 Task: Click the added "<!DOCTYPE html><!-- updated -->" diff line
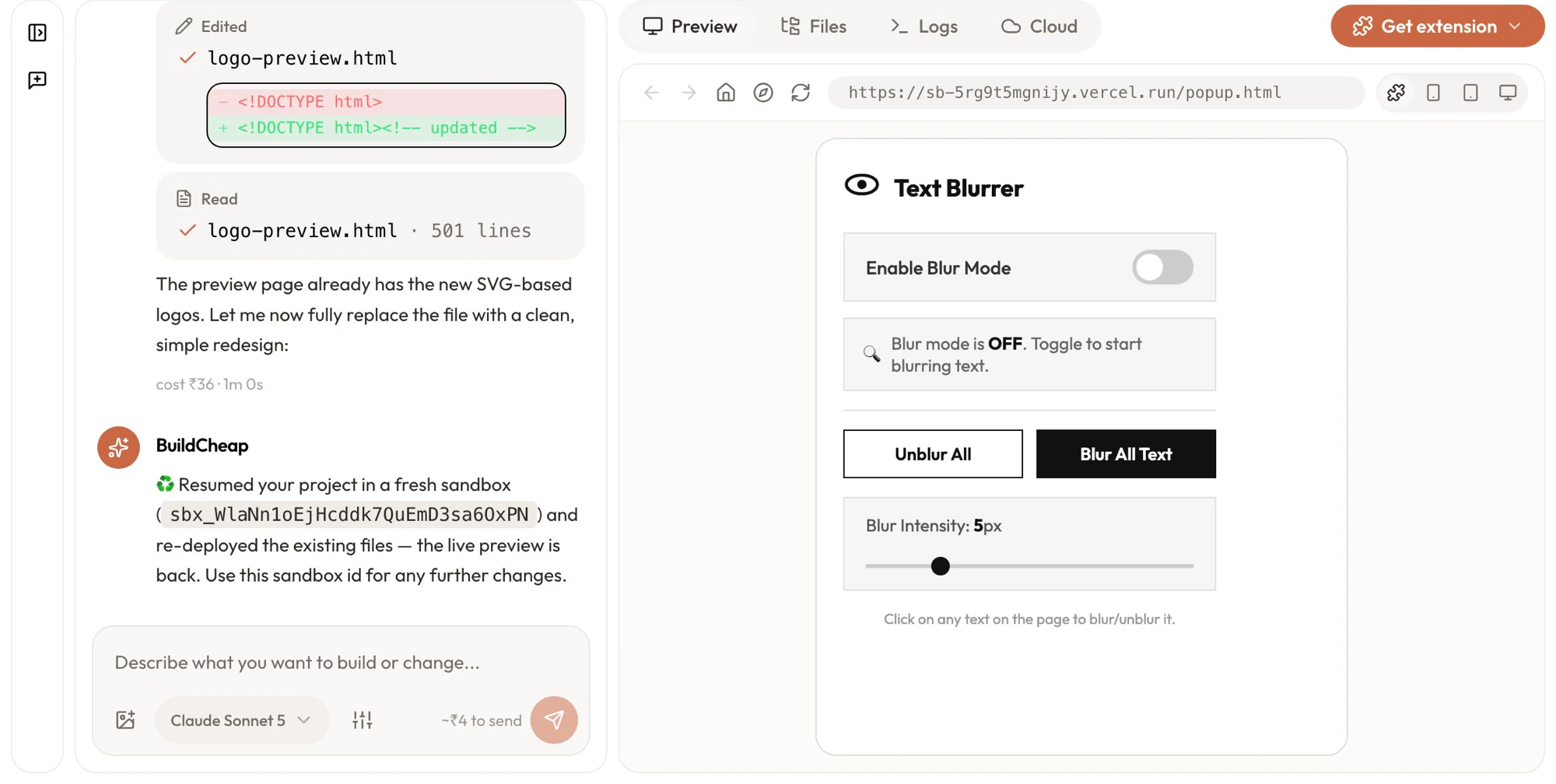click(x=386, y=128)
